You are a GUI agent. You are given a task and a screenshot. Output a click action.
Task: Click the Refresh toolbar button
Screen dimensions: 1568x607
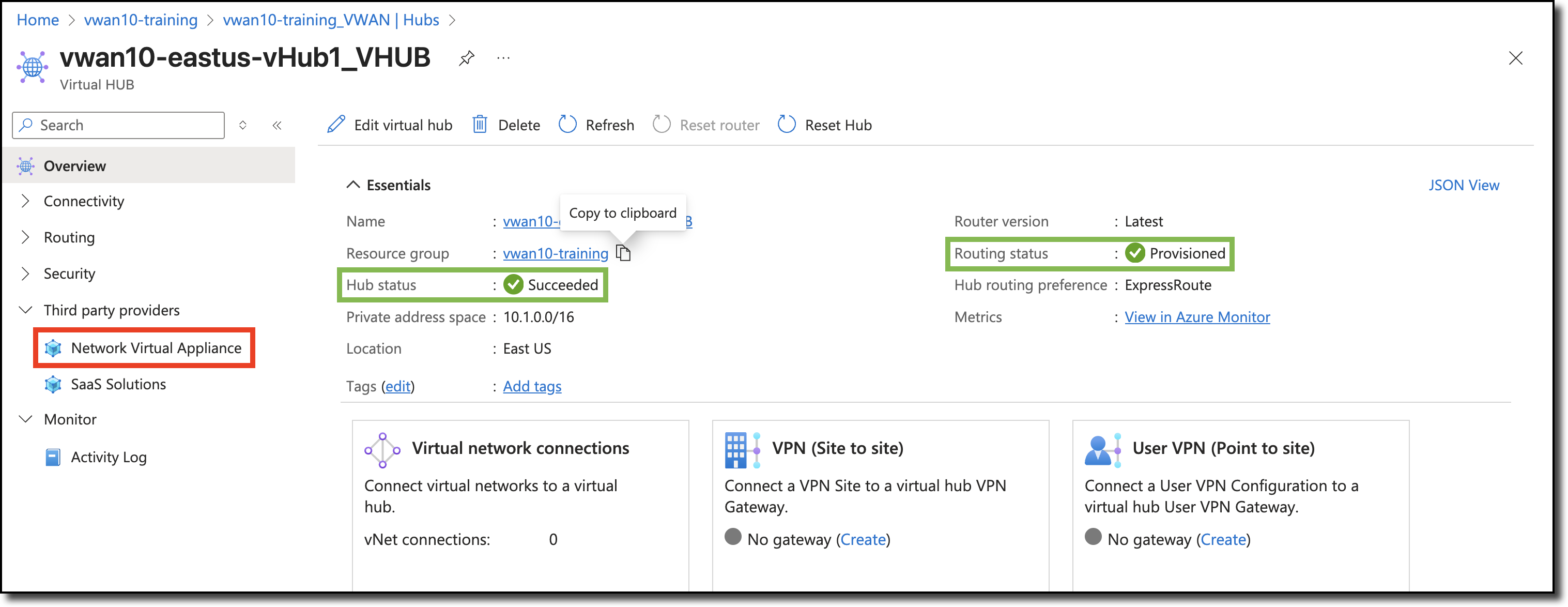pos(596,125)
